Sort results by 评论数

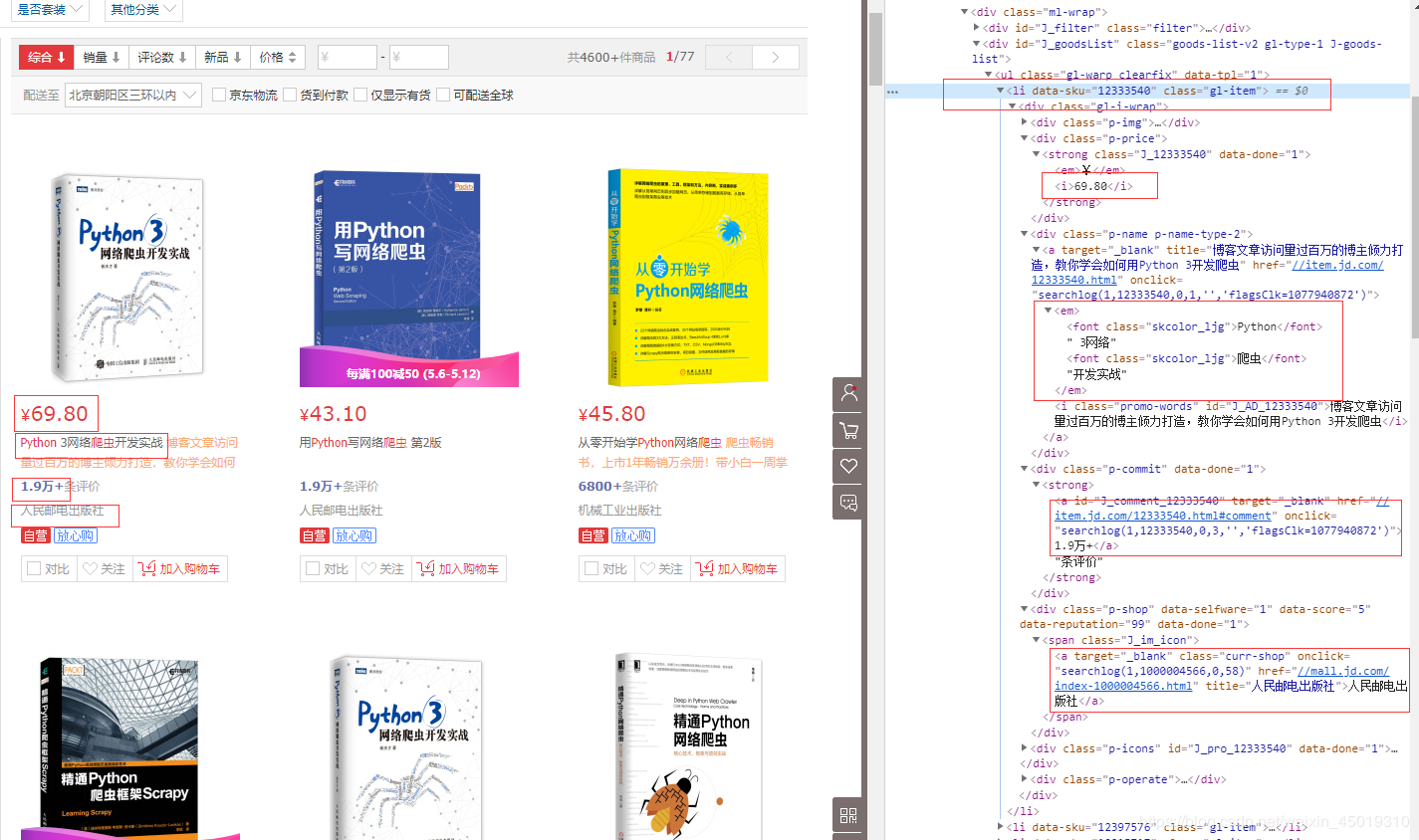pyautogui.click(x=161, y=58)
